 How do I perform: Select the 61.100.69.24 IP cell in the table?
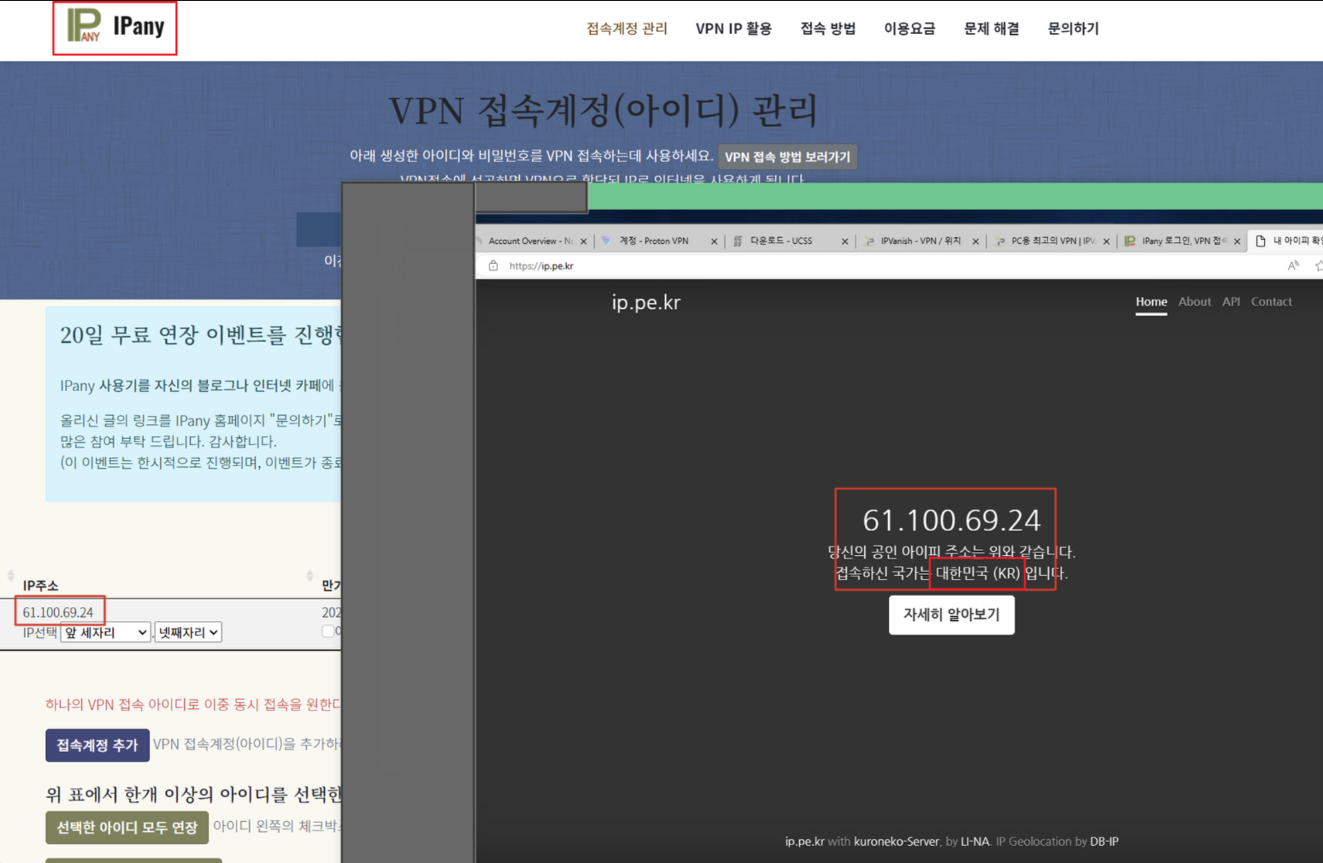(x=58, y=612)
